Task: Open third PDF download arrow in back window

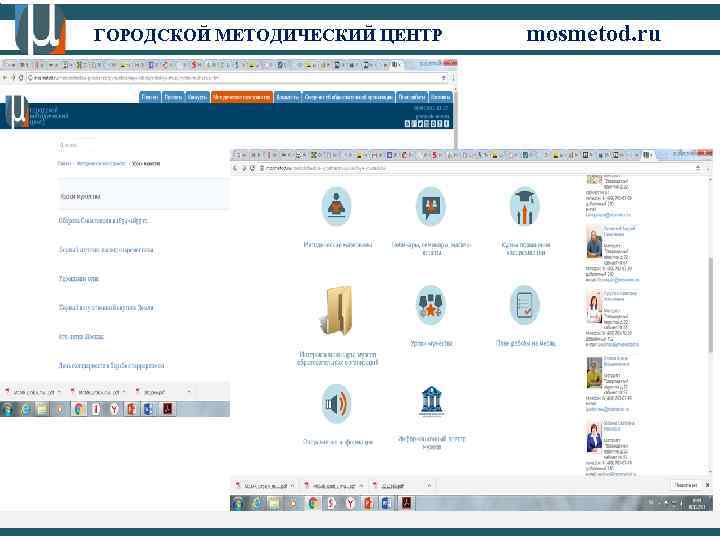Action: tap(189, 392)
